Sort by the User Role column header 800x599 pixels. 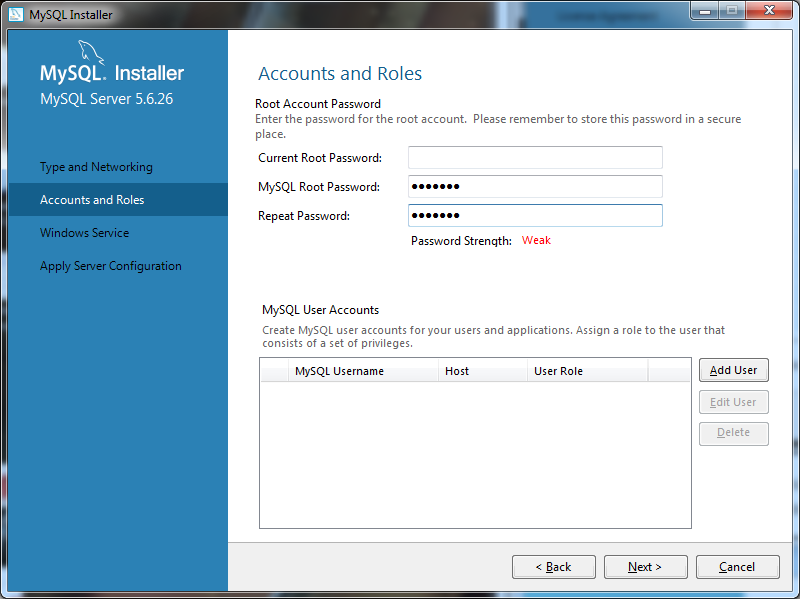[587, 371]
